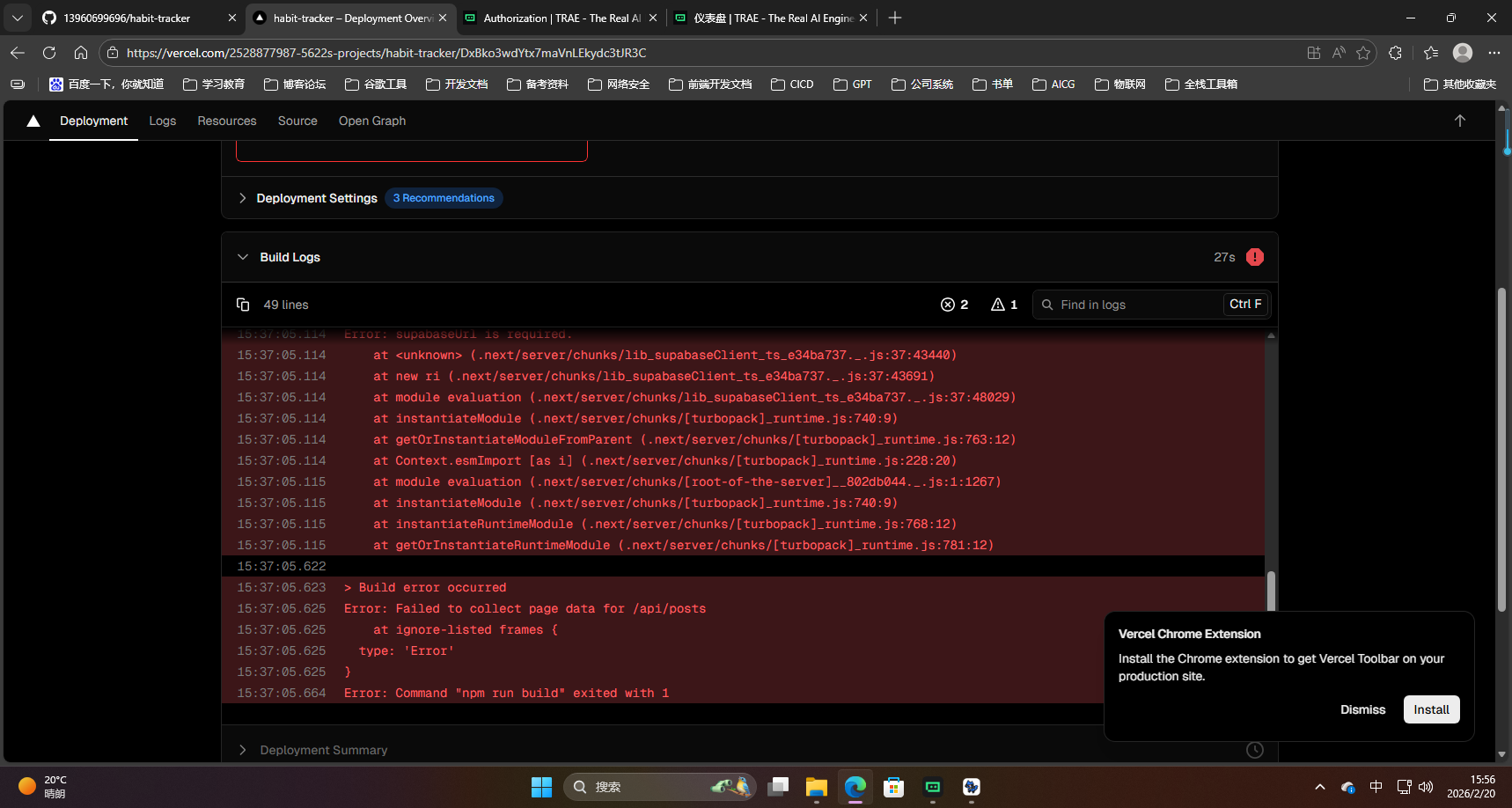
Task: Filter logs by 2 errors
Action: (x=954, y=305)
